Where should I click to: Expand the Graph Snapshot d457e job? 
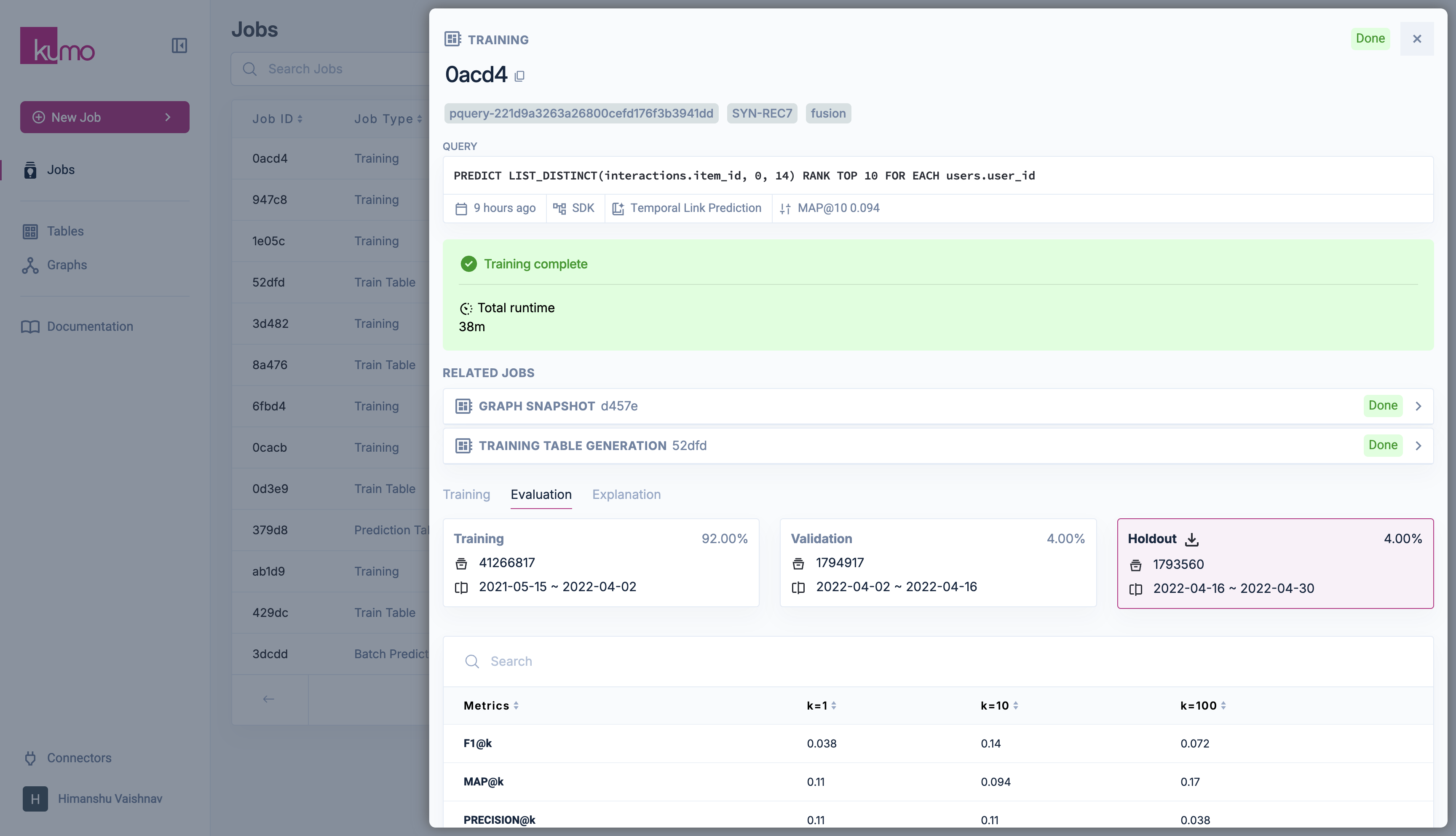click(x=1418, y=406)
